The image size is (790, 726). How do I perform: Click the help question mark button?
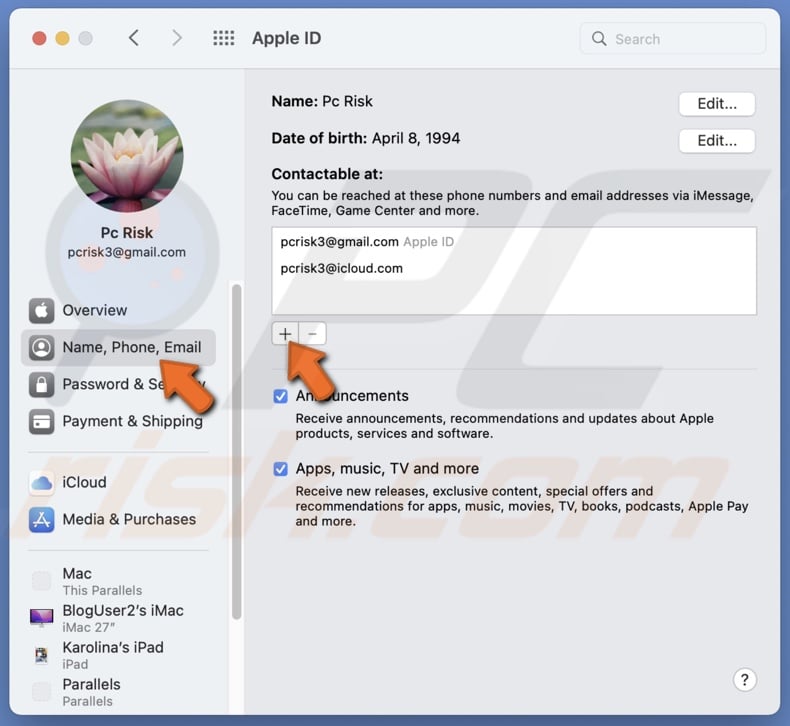pos(744,680)
